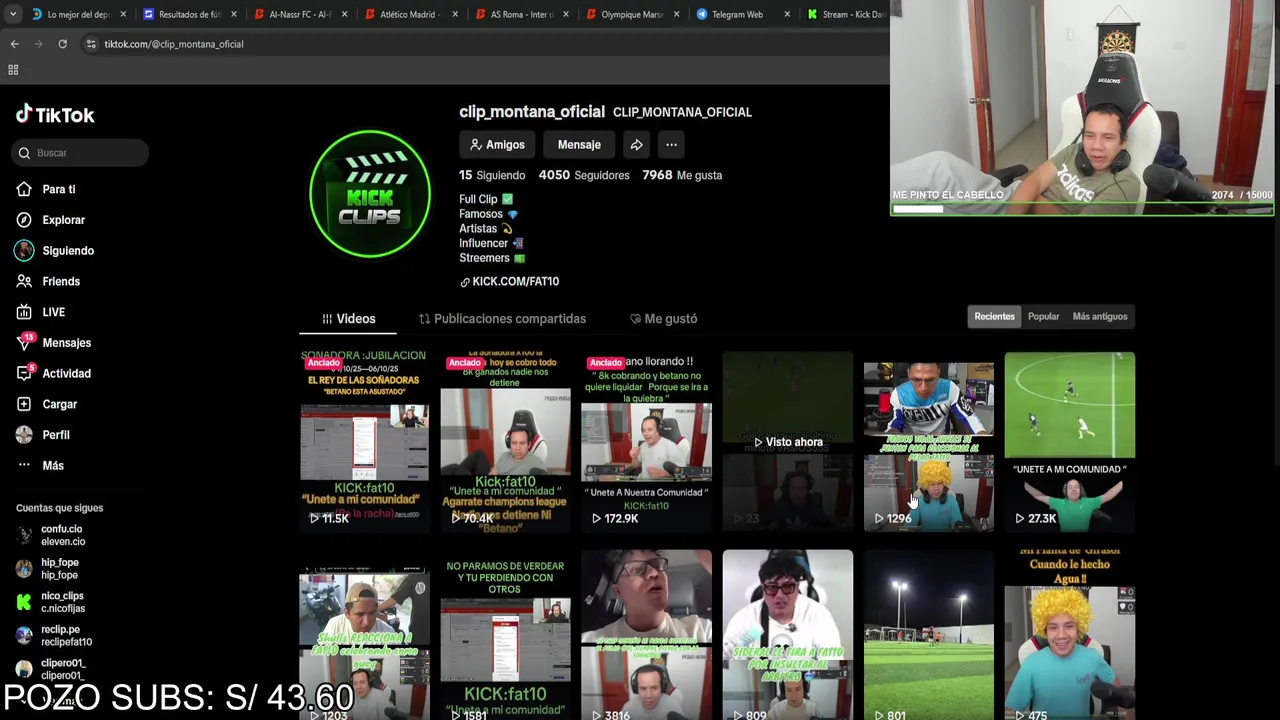Click the TikTok logo
Viewport: 1280px width, 720px height.
55,115
